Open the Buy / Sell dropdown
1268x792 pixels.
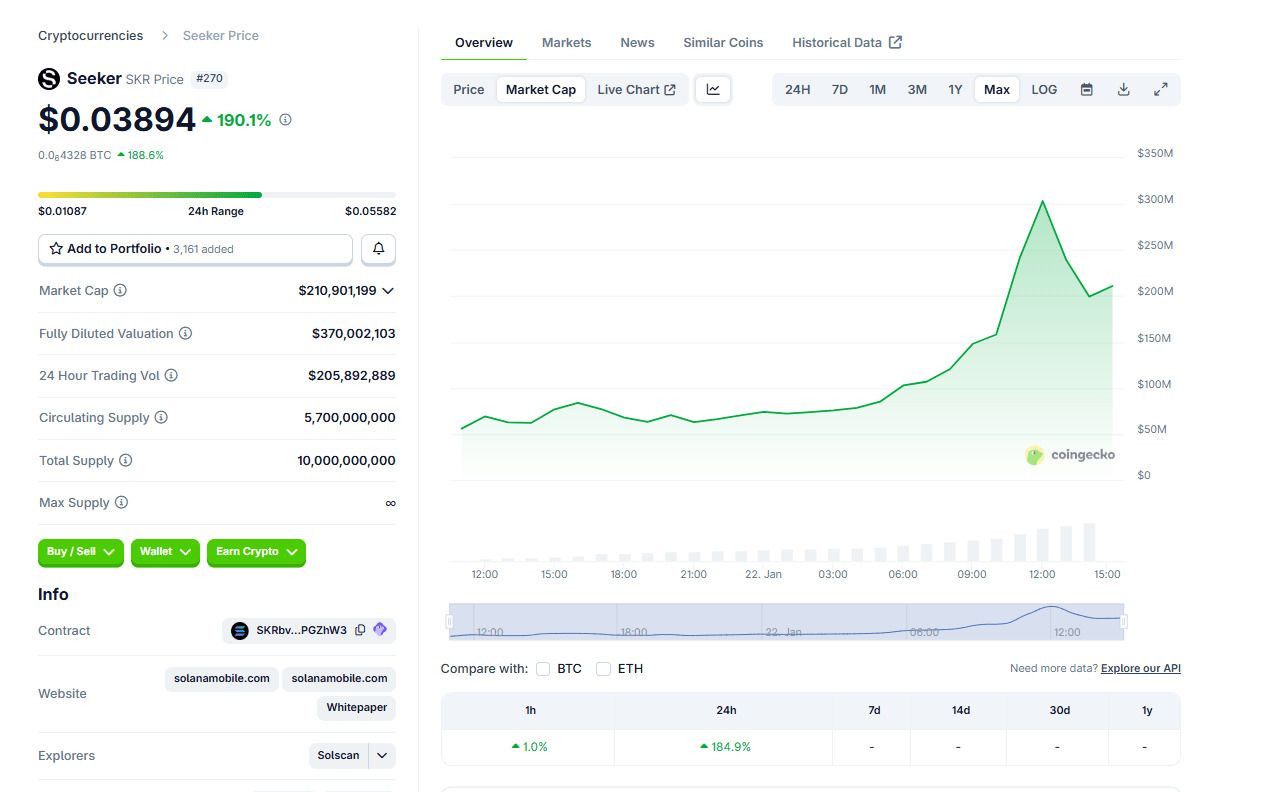(x=83, y=552)
